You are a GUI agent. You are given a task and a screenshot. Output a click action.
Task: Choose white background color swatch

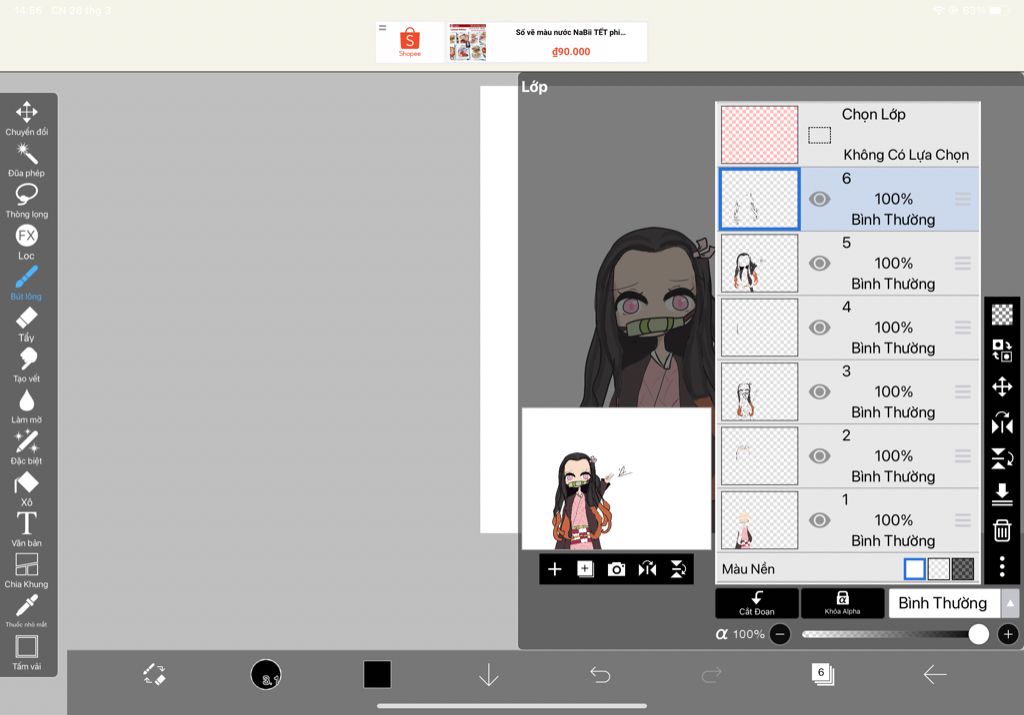coord(914,569)
